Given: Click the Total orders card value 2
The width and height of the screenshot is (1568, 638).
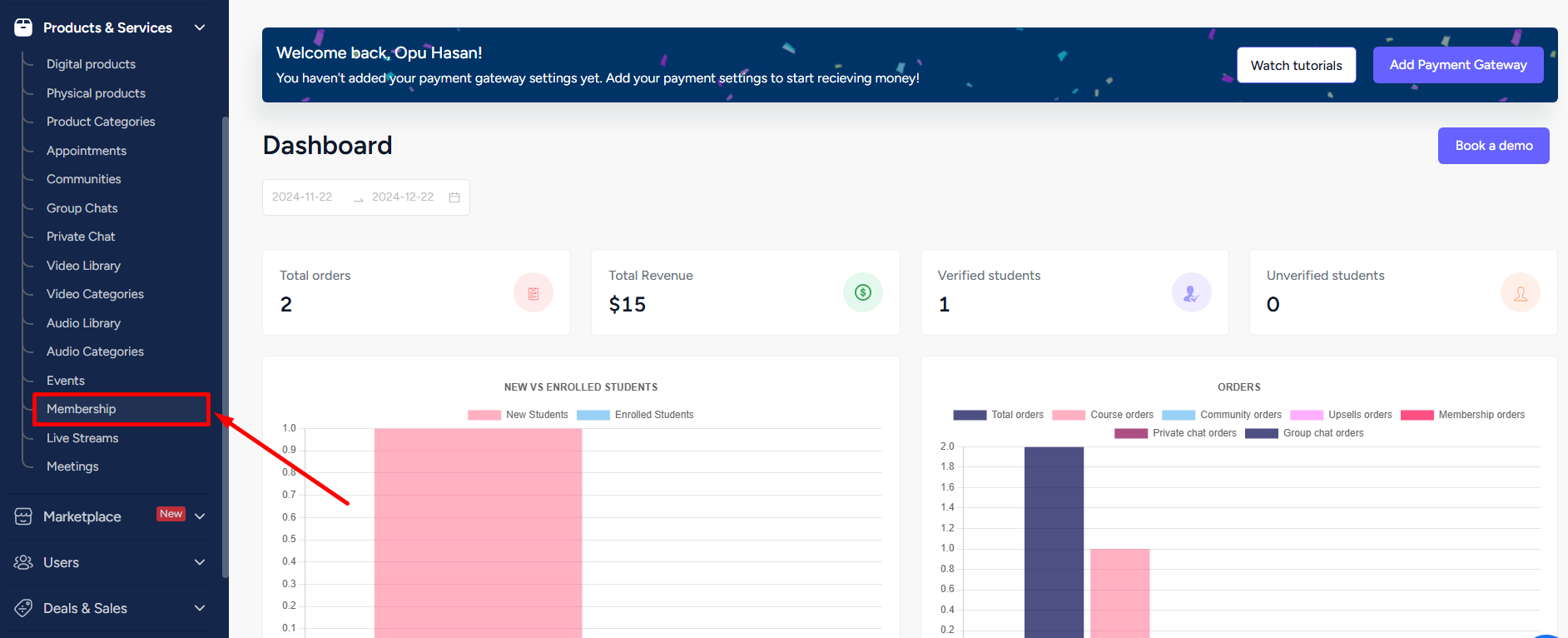Looking at the screenshot, I should point(286,305).
